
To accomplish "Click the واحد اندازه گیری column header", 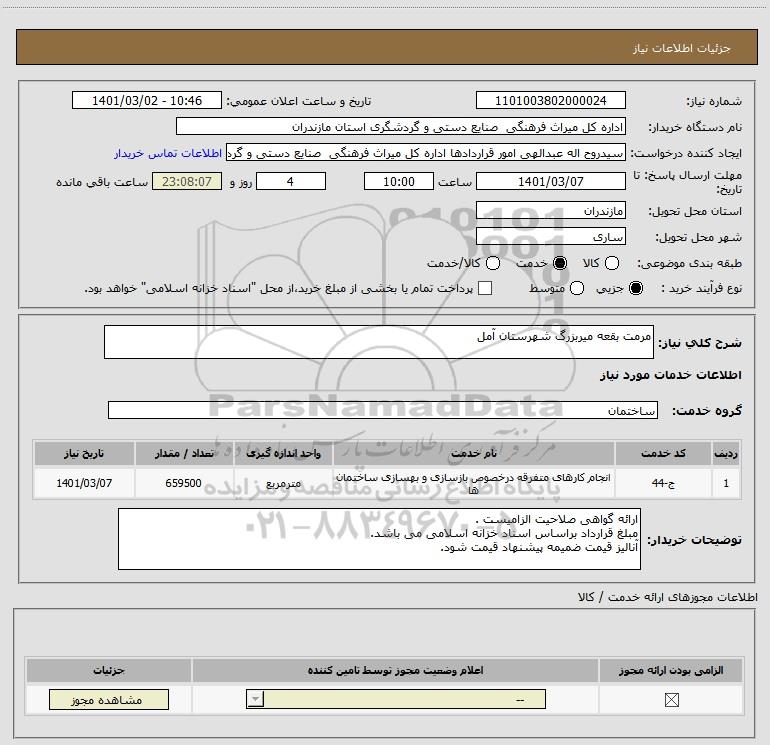I will (283, 453).
